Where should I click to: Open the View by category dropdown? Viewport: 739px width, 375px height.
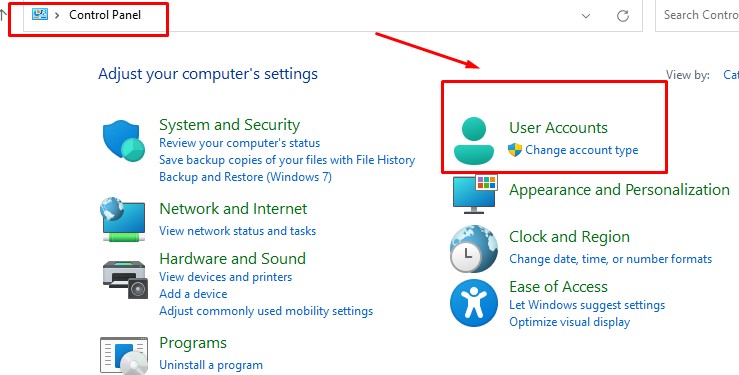pos(731,74)
